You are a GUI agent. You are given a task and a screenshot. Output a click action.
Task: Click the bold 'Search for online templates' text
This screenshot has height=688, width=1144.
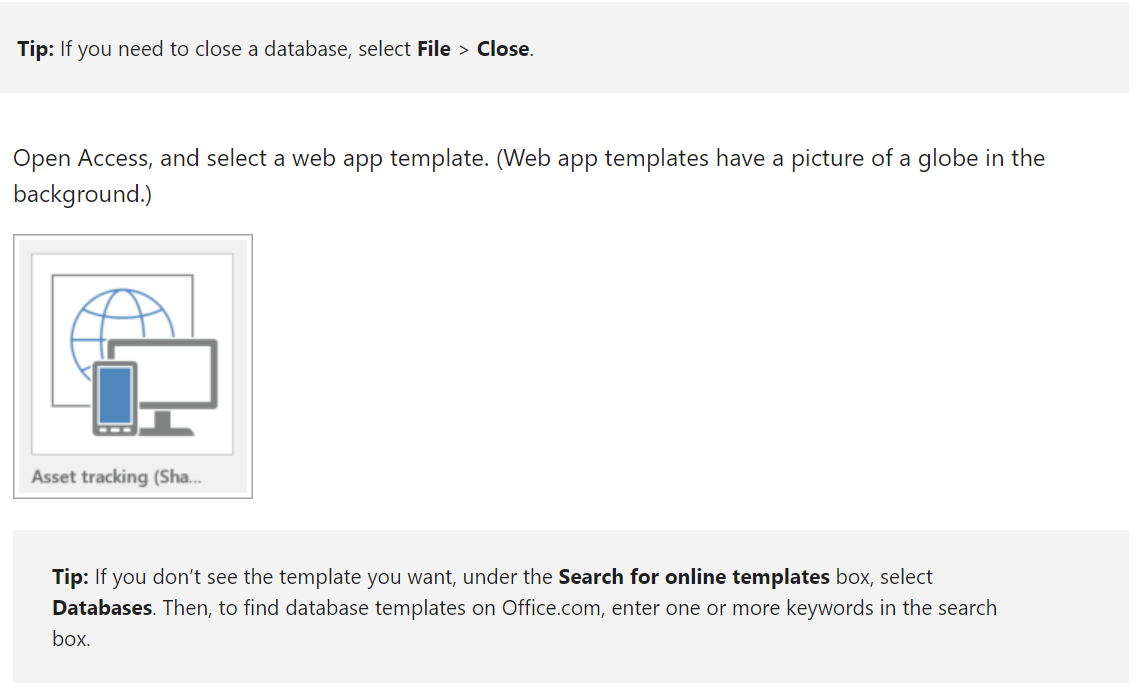click(694, 577)
